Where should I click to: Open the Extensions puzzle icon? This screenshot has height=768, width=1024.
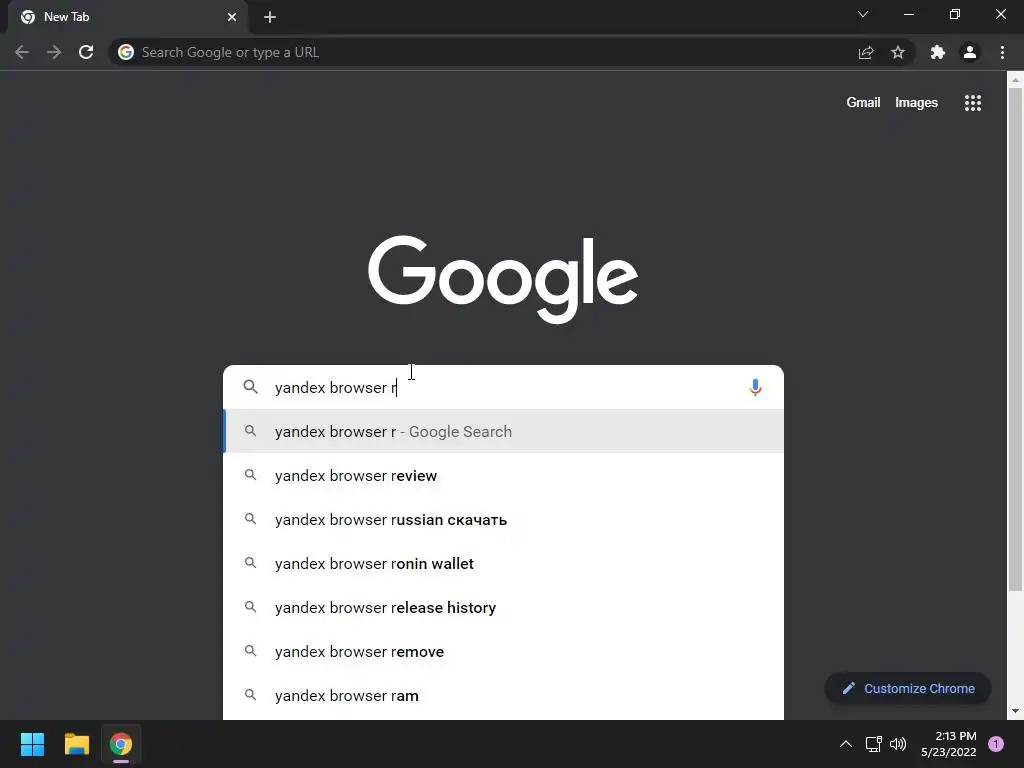[938, 52]
